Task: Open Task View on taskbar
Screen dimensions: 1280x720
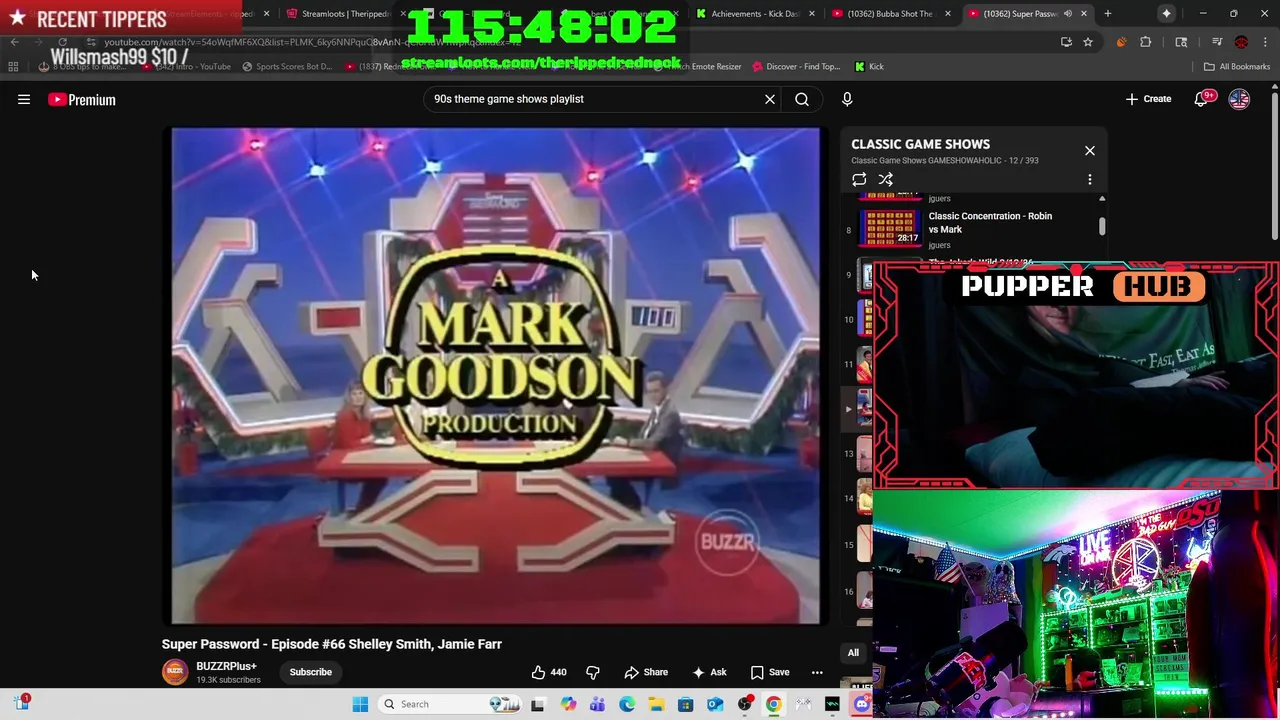Action: pyautogui.click(x=537, y=704)
